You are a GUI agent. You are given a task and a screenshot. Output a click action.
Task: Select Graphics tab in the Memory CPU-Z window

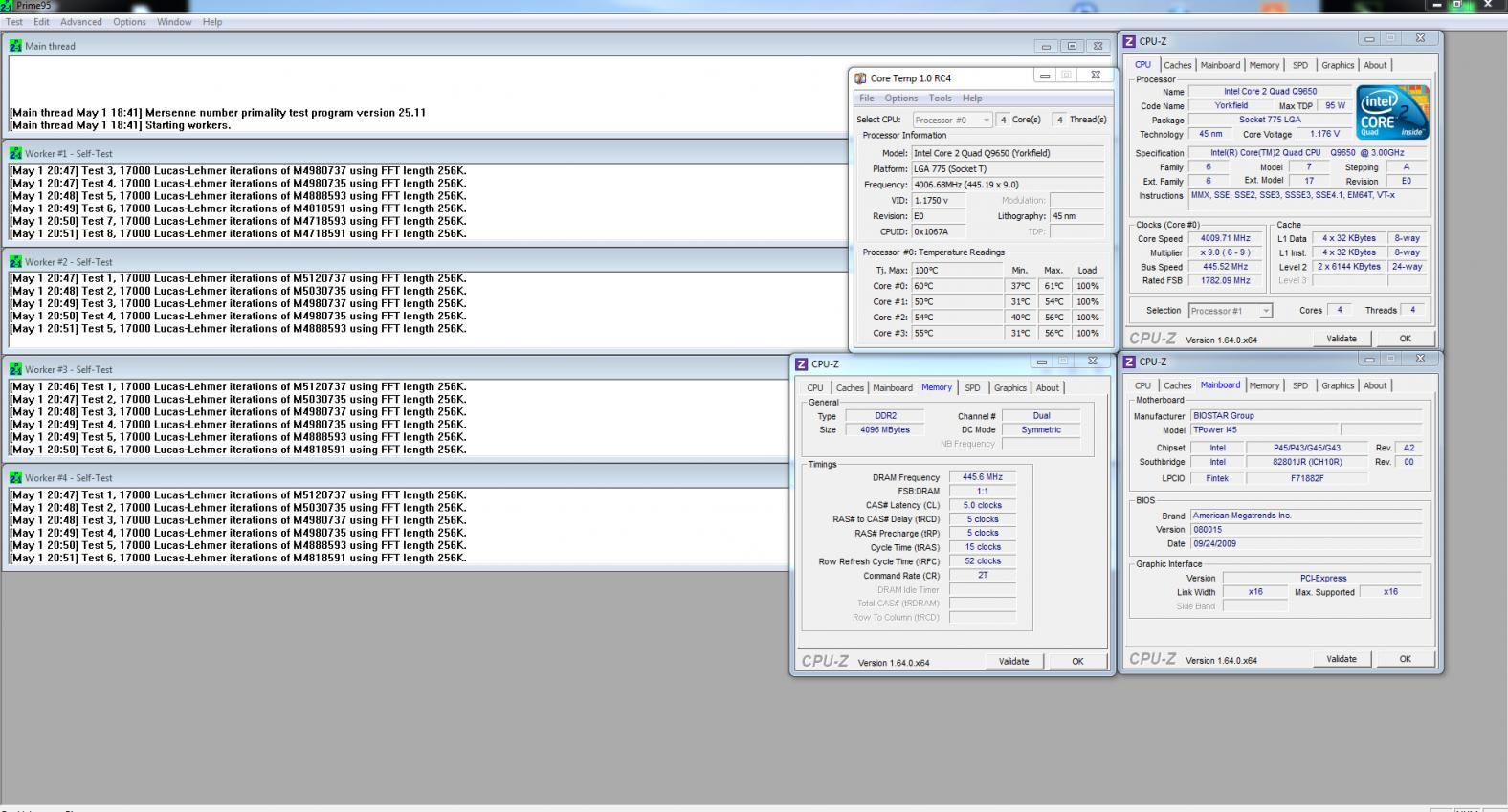pyautogui.click(x=1009, y=388)
